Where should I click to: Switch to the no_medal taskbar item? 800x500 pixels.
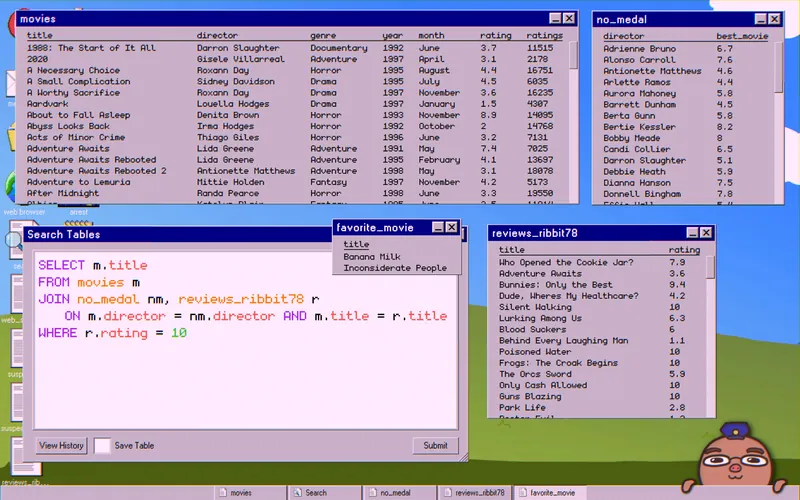pyautogui.click(x=399, y=493)
